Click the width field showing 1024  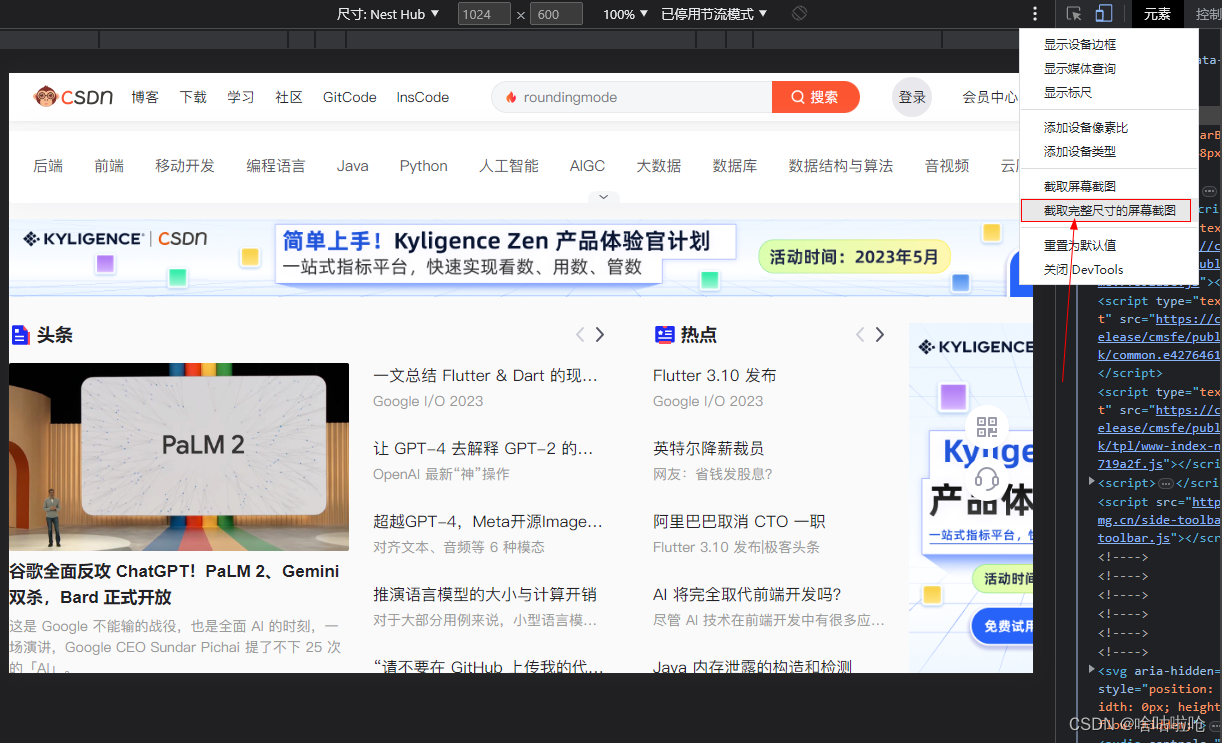484,14
